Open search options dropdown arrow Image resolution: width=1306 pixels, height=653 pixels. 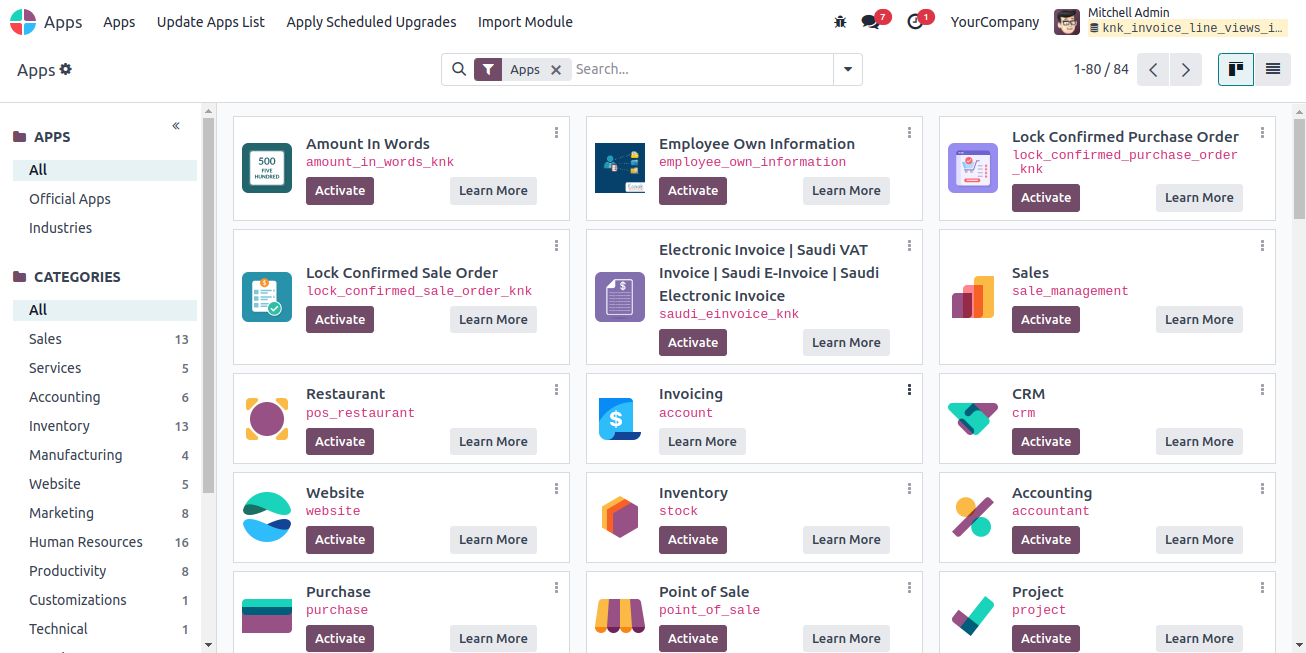tap(848, 69)
